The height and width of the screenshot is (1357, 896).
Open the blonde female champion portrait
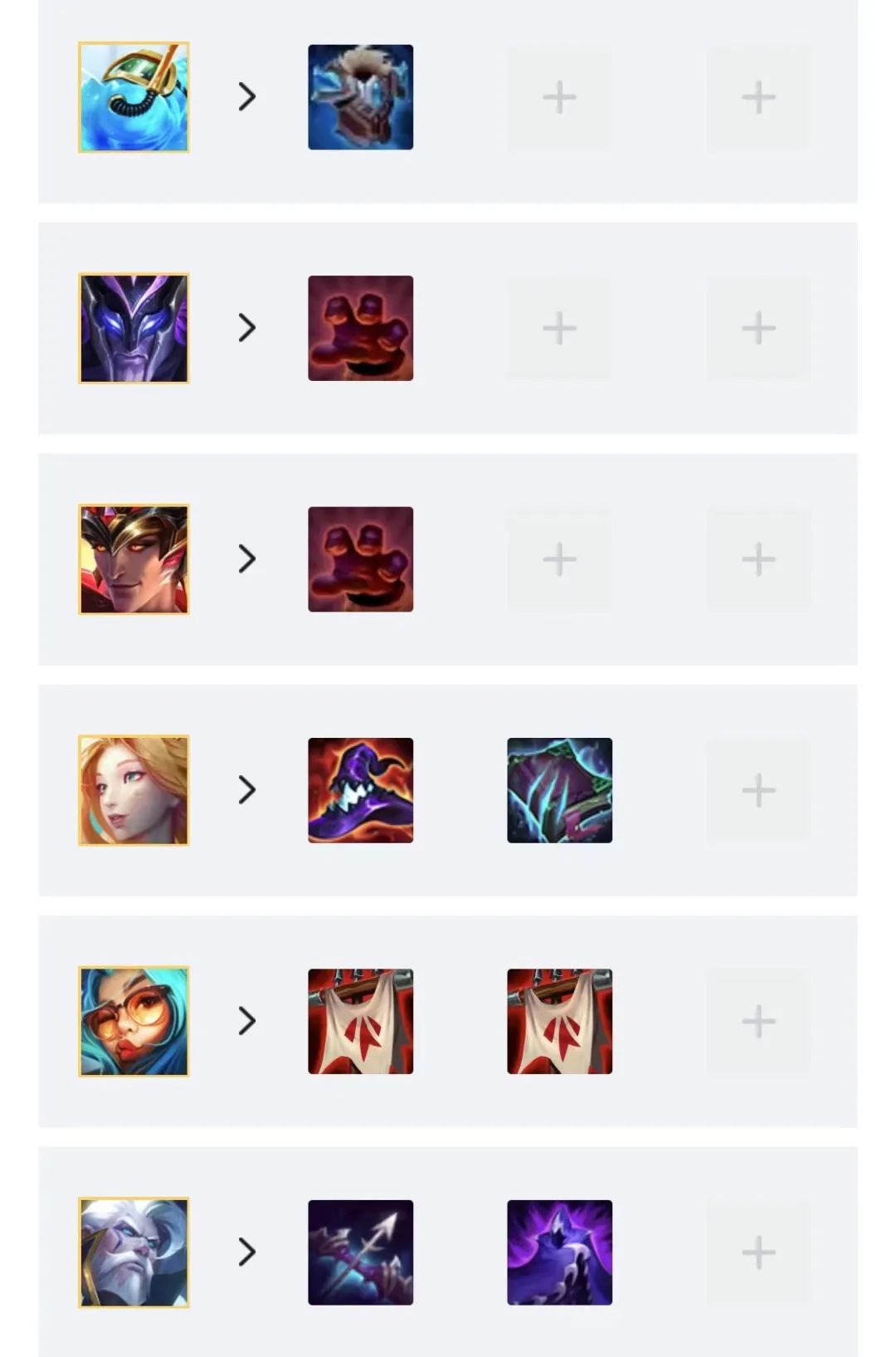tap(134, 790)
